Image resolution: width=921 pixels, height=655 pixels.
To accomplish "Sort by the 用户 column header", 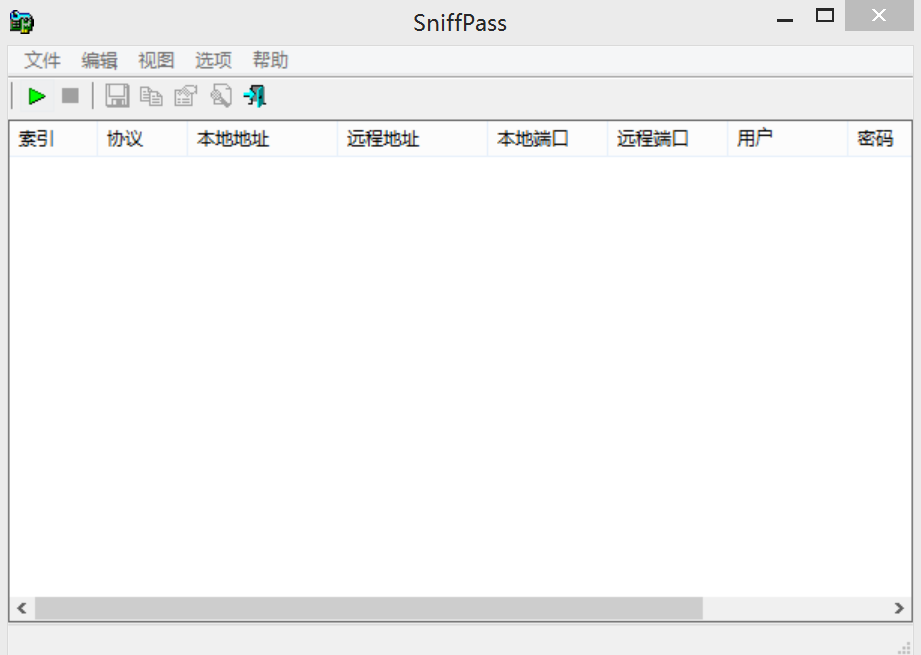I will click(788, 139).
